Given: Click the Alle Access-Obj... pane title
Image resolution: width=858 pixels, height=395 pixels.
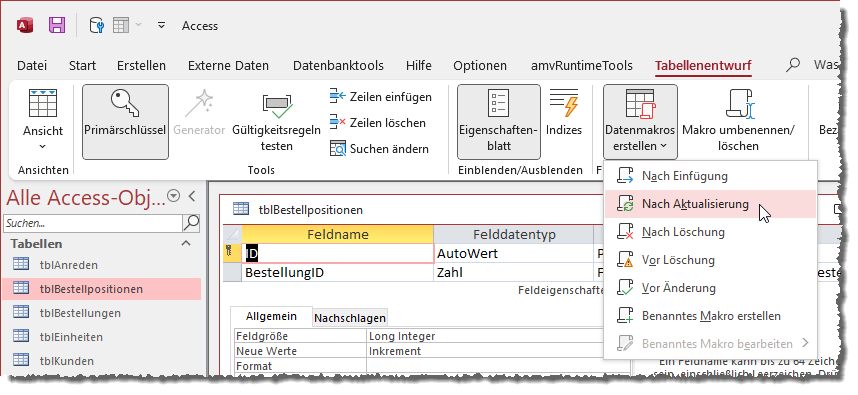Looking at the screenshot, I should point(85,197).
